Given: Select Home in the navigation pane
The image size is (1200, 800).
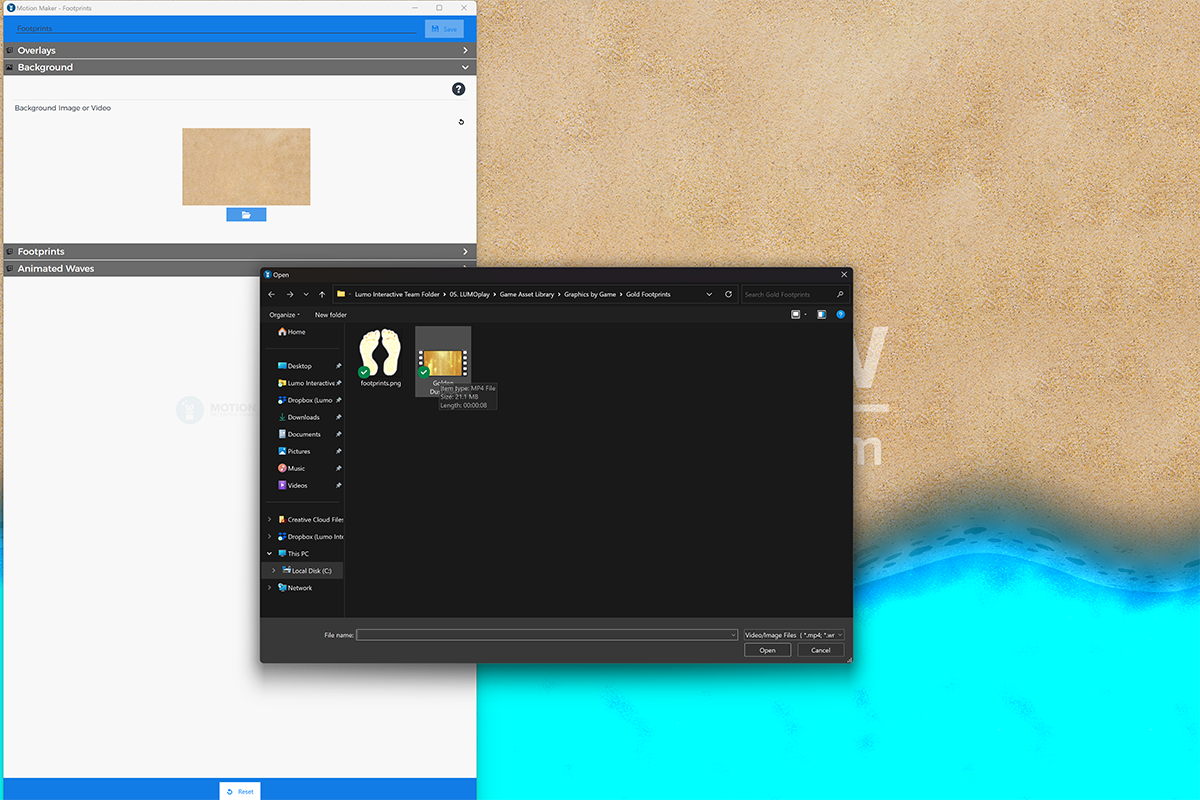Looking at the screenshot, I should [x=292, y=332].
